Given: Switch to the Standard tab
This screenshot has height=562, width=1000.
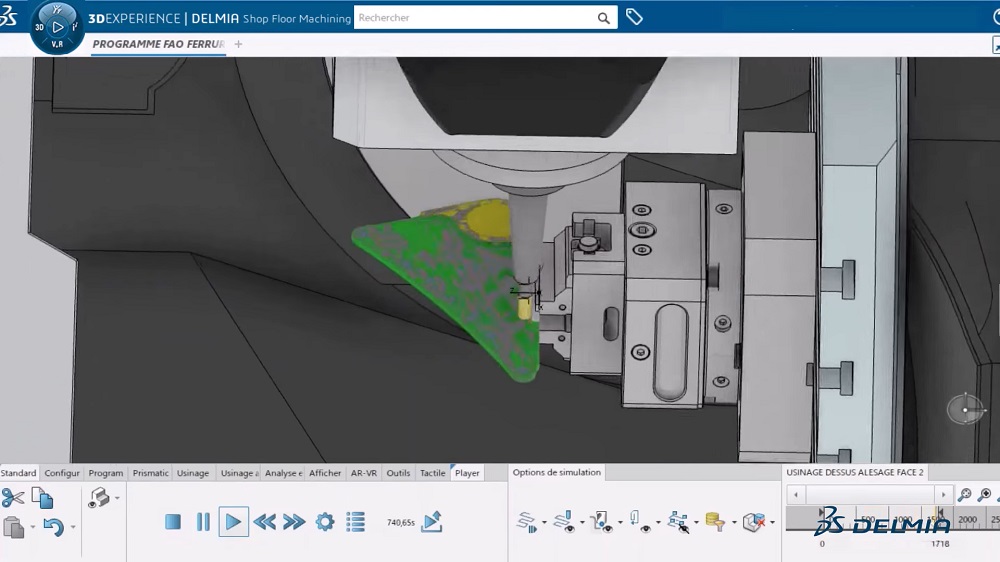Looking at the screenshot, I should point(18,473).
